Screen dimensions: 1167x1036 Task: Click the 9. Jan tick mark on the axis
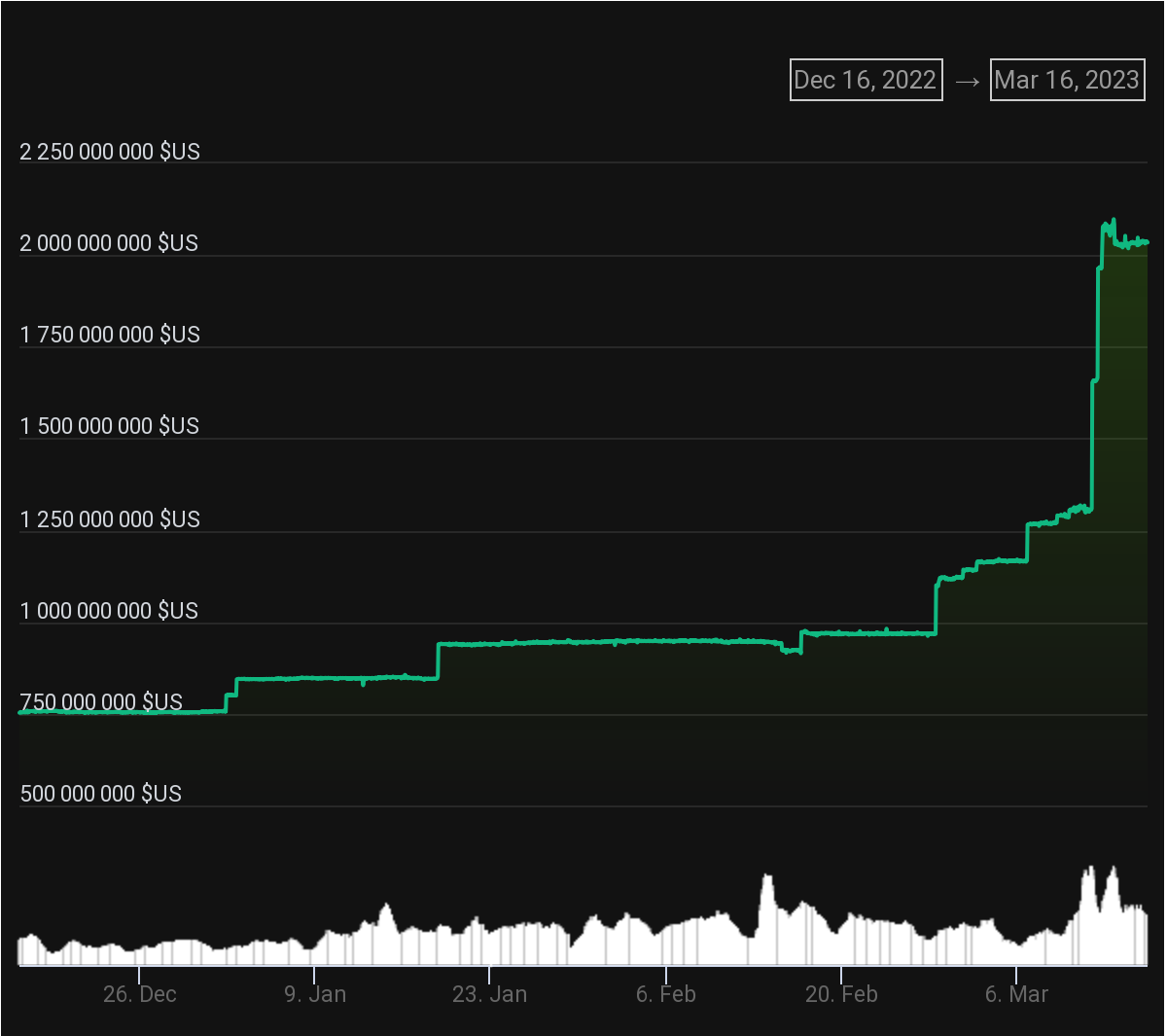pos(316,973)
